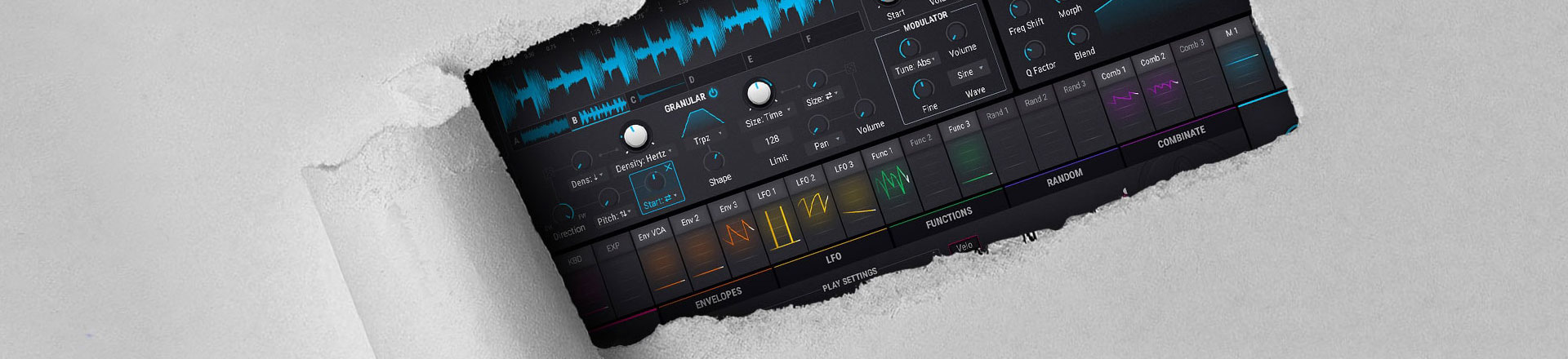
Task: Open the Tune: Abs dropdown
Action: [915, 65]
